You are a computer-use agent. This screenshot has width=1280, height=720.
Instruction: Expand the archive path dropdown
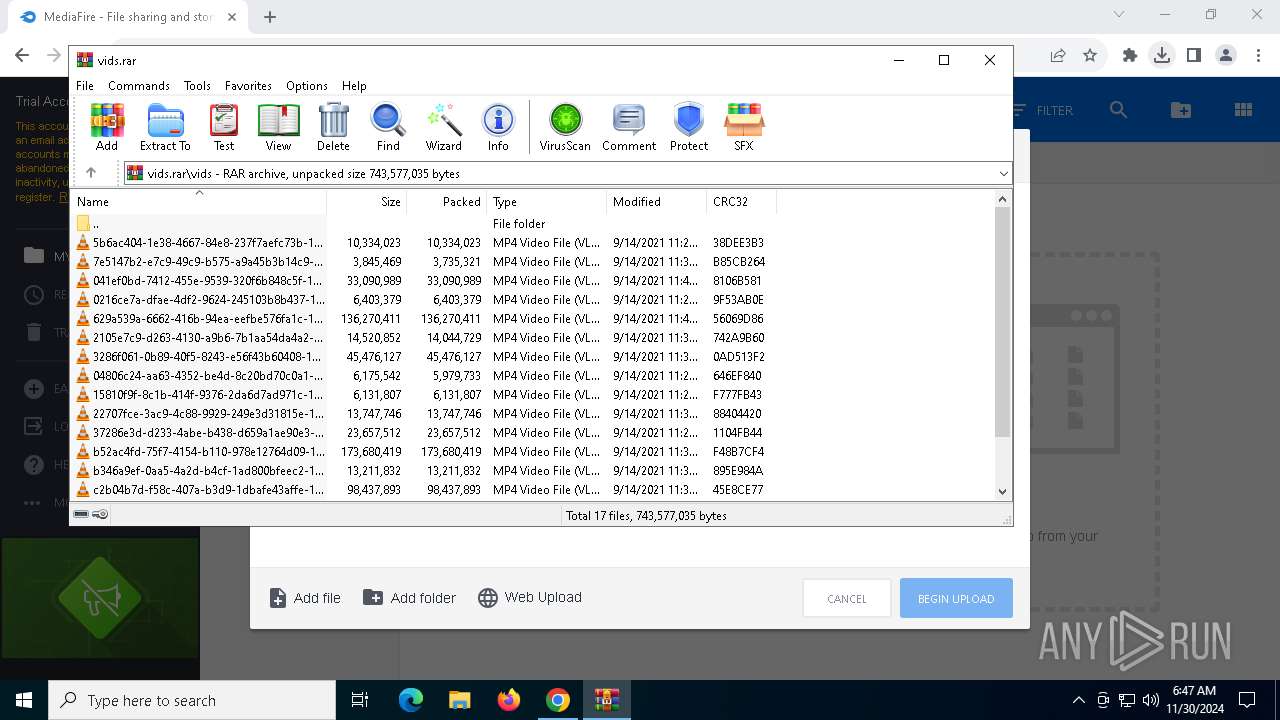click(1003, 174)
